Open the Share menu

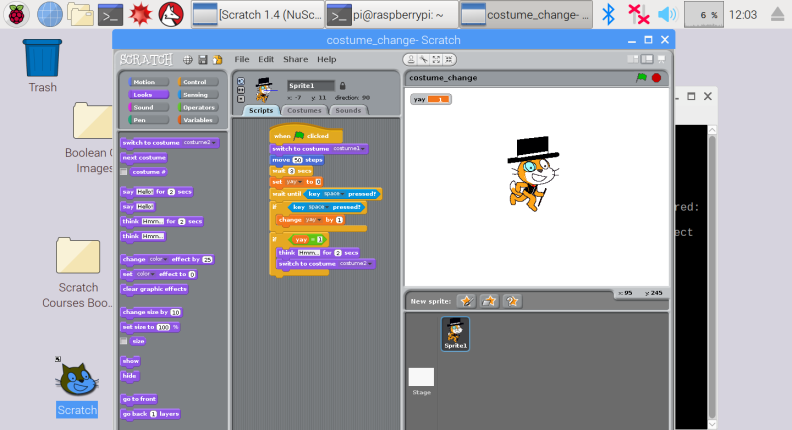point(295,59)
